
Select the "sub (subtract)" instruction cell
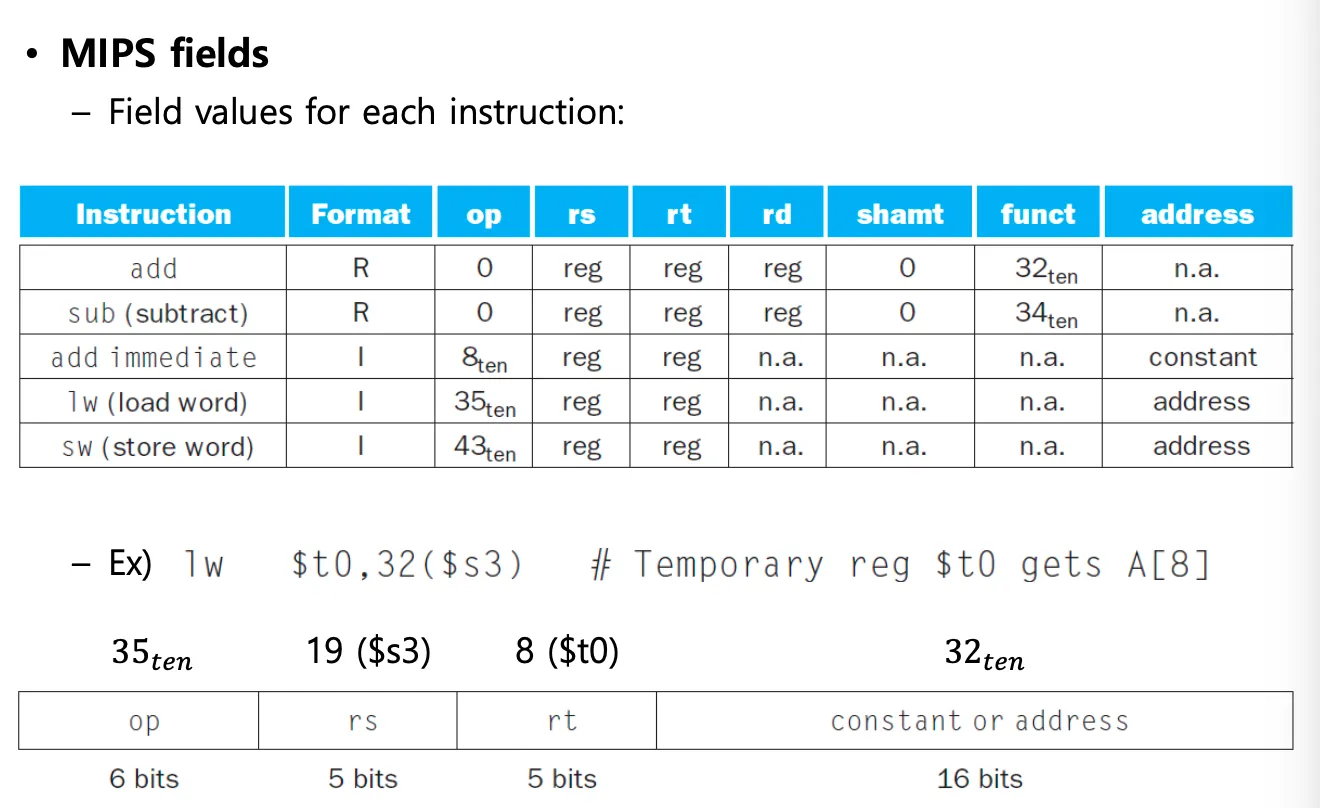pyautogui.click(x=157, y=313)
